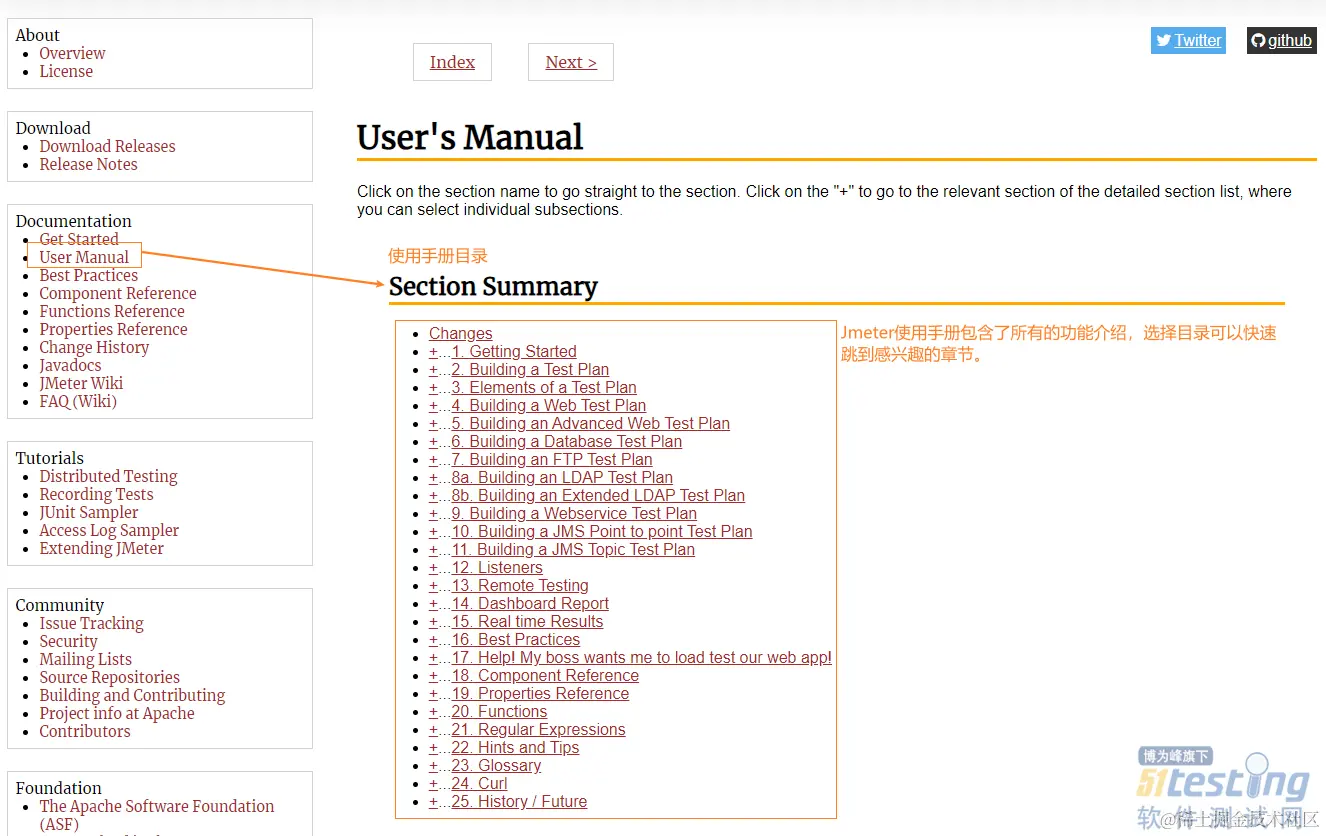Open Change History sidebar link
Viewport: 1326px width, 836px height.
[94, 348]
